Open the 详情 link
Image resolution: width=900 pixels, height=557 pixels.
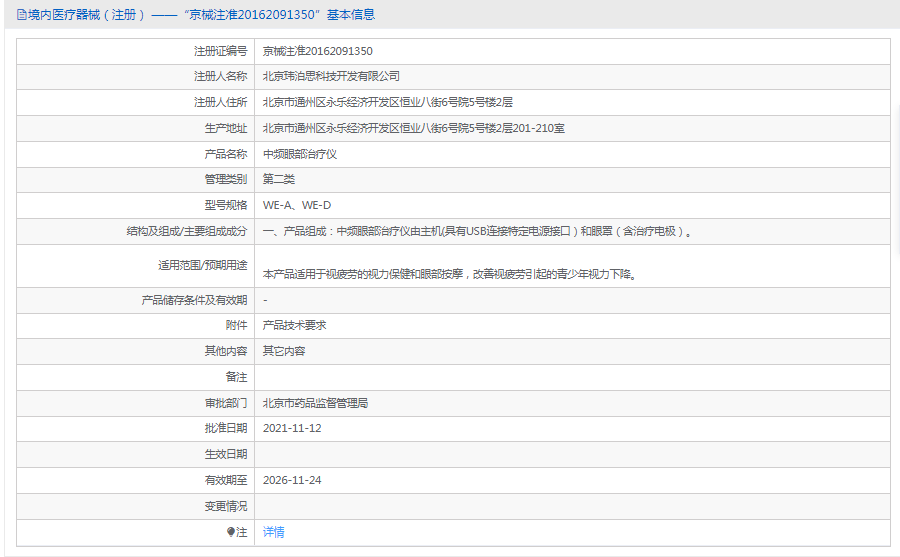click(273, 532)
